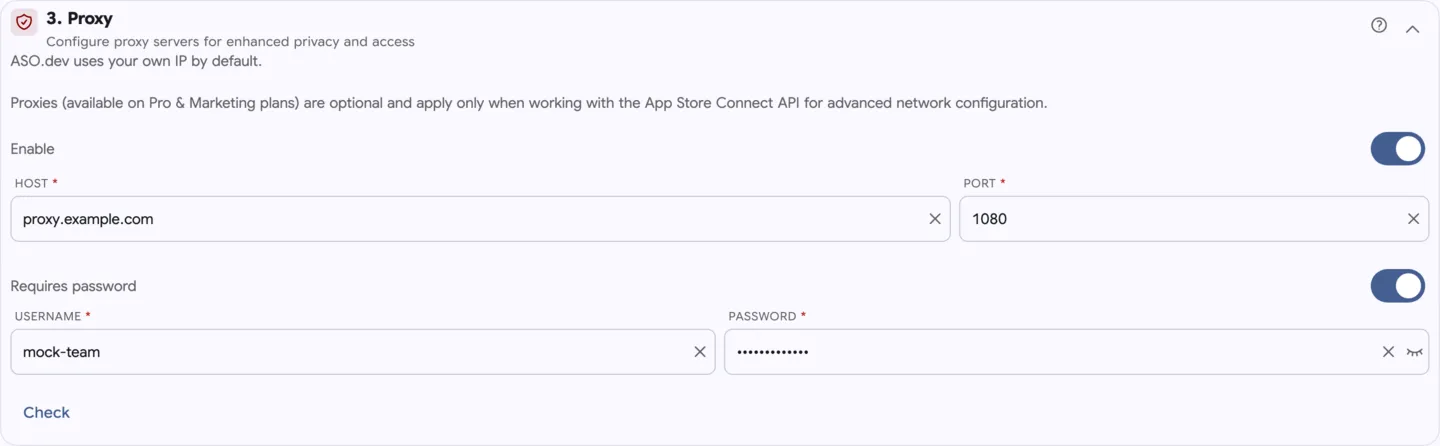Click the "3. Proxy" section heading
Image resolution: width=1440 pixels, height=446 pixels.
click(79, 19)
